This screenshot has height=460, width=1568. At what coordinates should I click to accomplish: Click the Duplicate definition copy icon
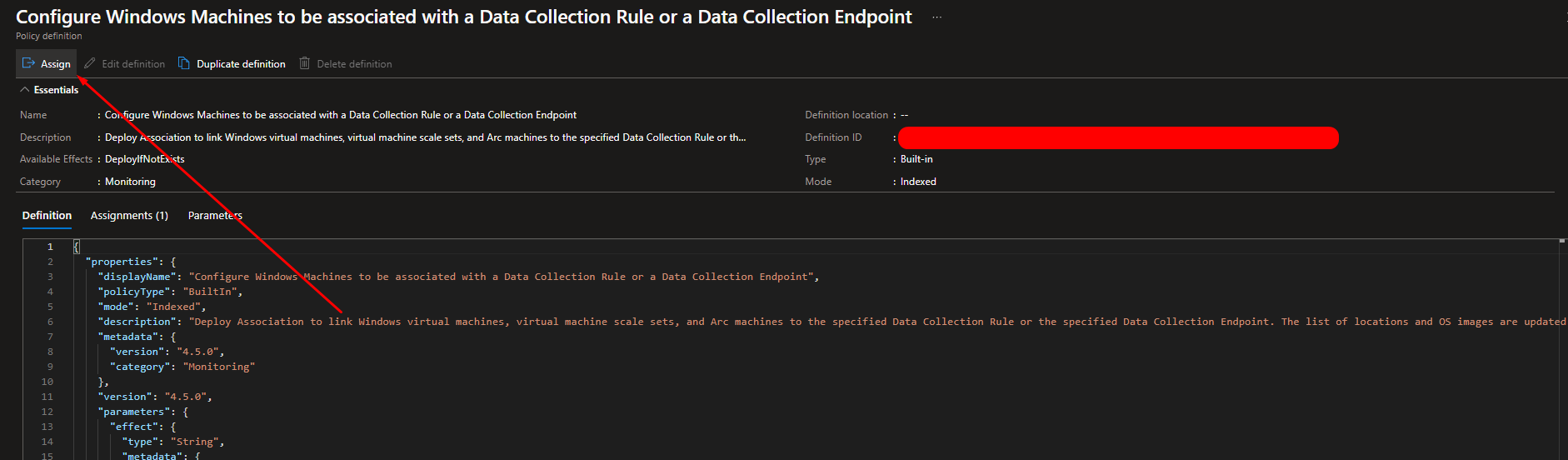[184, 63]
